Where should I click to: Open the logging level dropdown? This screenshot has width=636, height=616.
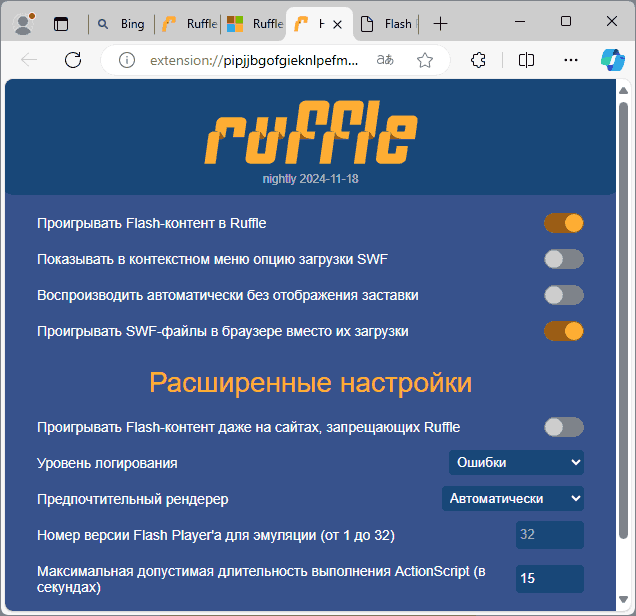click(x=516, y=462)
